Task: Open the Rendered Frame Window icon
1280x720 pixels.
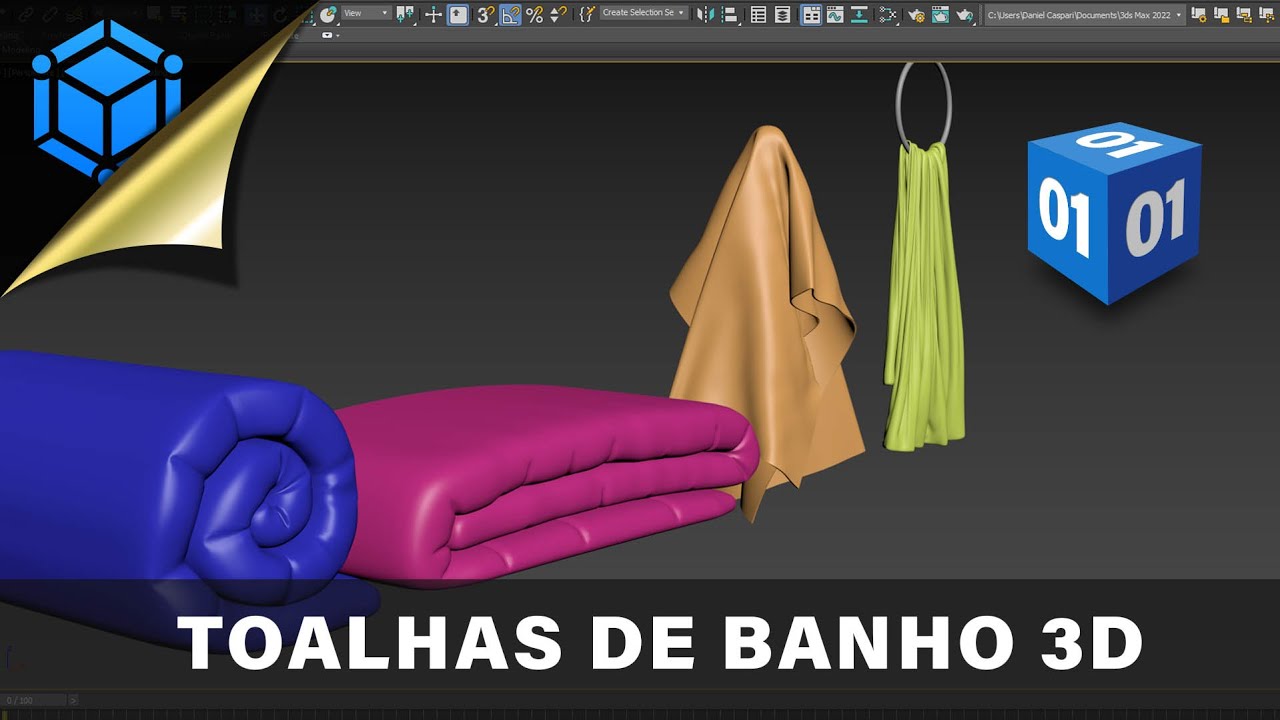Action: pyautogui.click(x=940, y=14)
